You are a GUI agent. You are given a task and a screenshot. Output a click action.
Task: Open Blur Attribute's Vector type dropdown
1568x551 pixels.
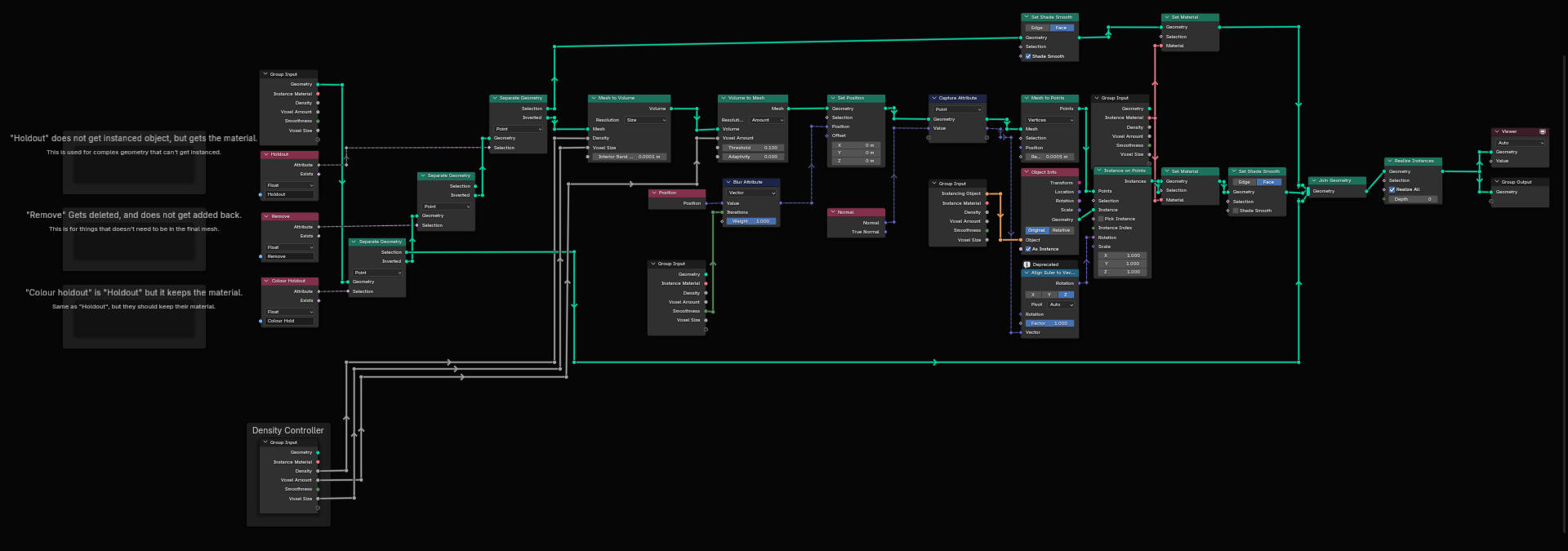pyautogui.click(x=751, y=193)
